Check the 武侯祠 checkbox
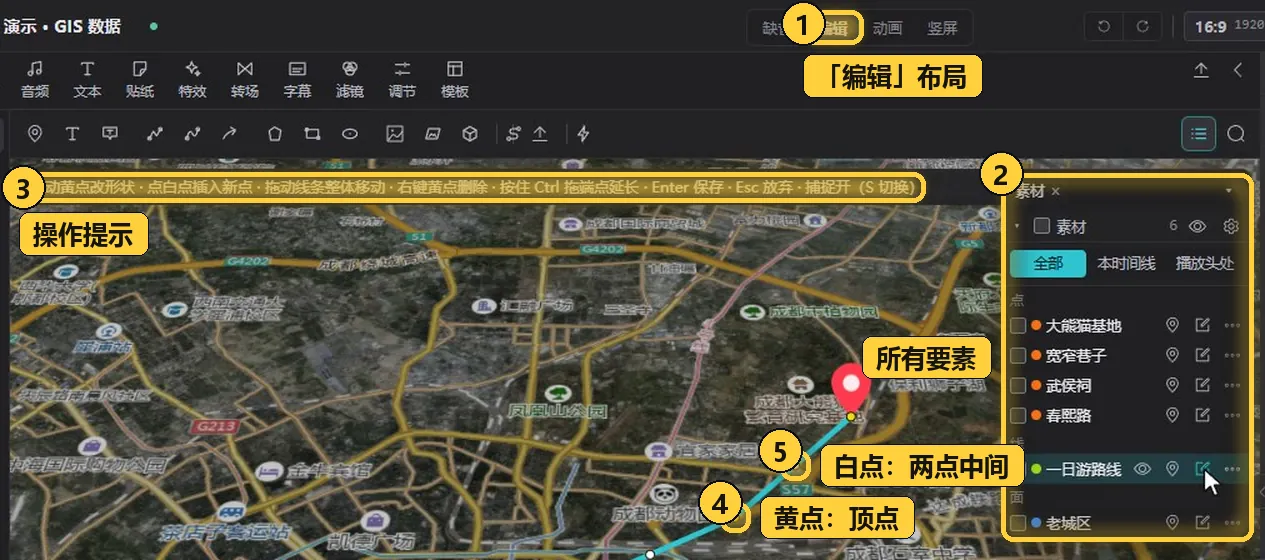 point(1018,385)
